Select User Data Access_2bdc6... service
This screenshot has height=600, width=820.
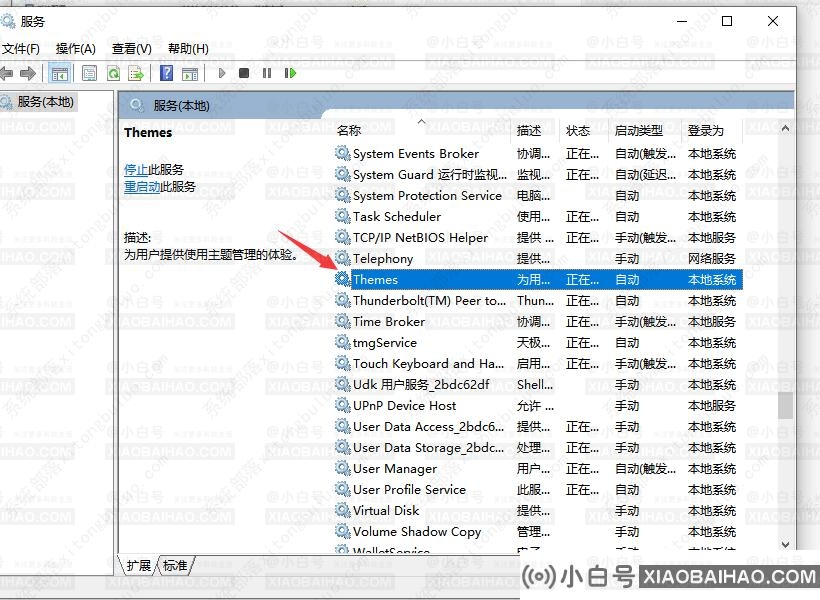[x=538, y=427]
